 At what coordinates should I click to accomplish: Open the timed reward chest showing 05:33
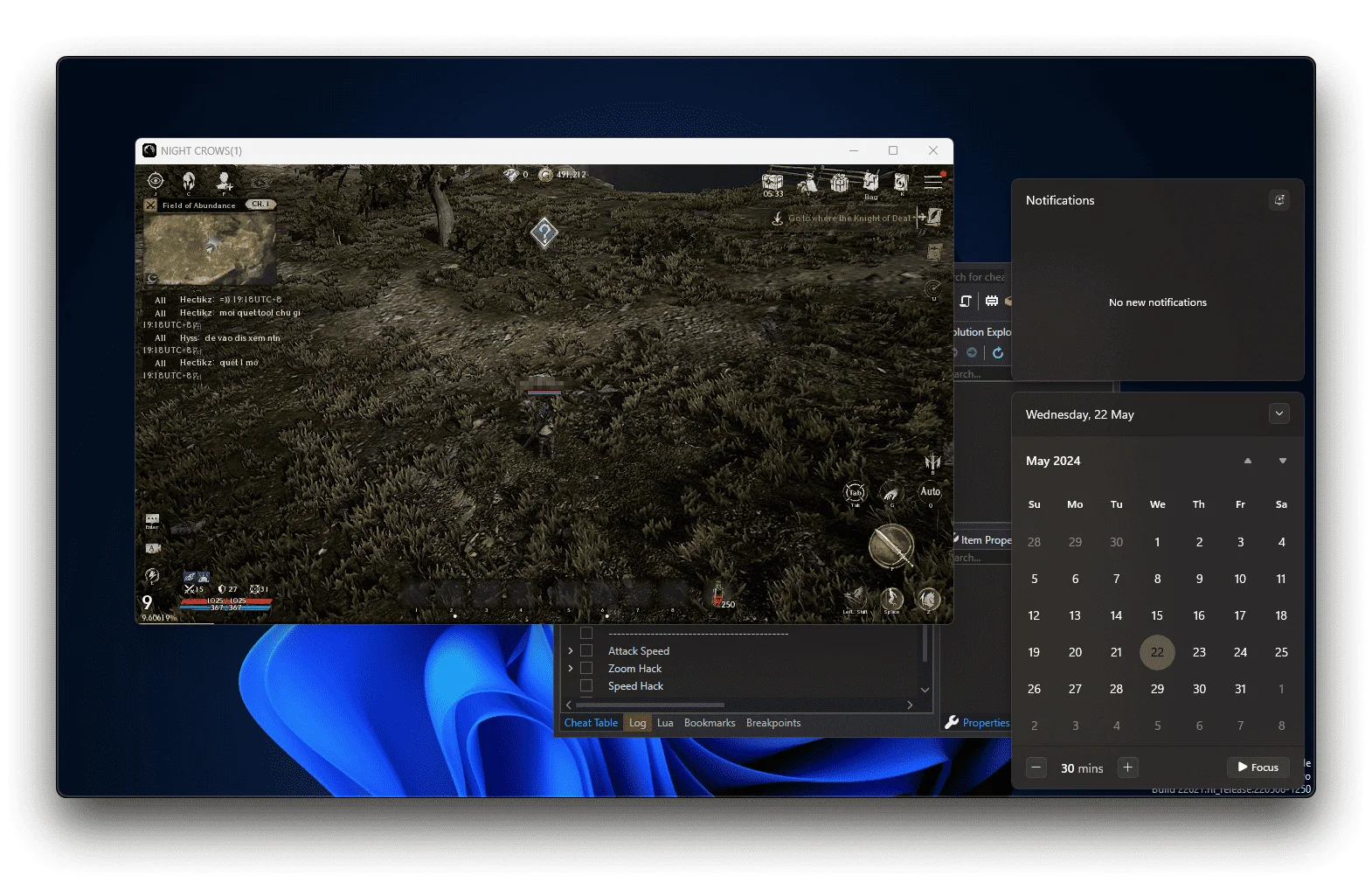point(773,184)
